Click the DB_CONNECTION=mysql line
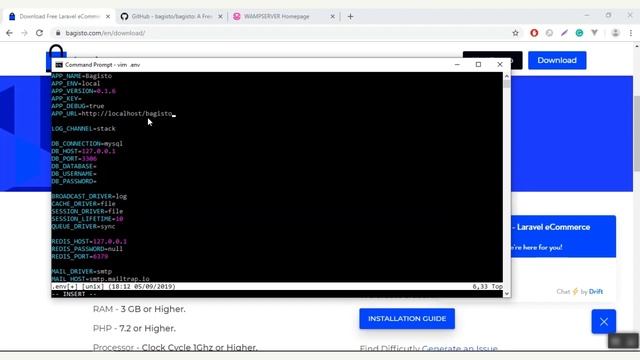Image resolution: width=640 pixels, height=360 pixels. click(x=87, y=144)
